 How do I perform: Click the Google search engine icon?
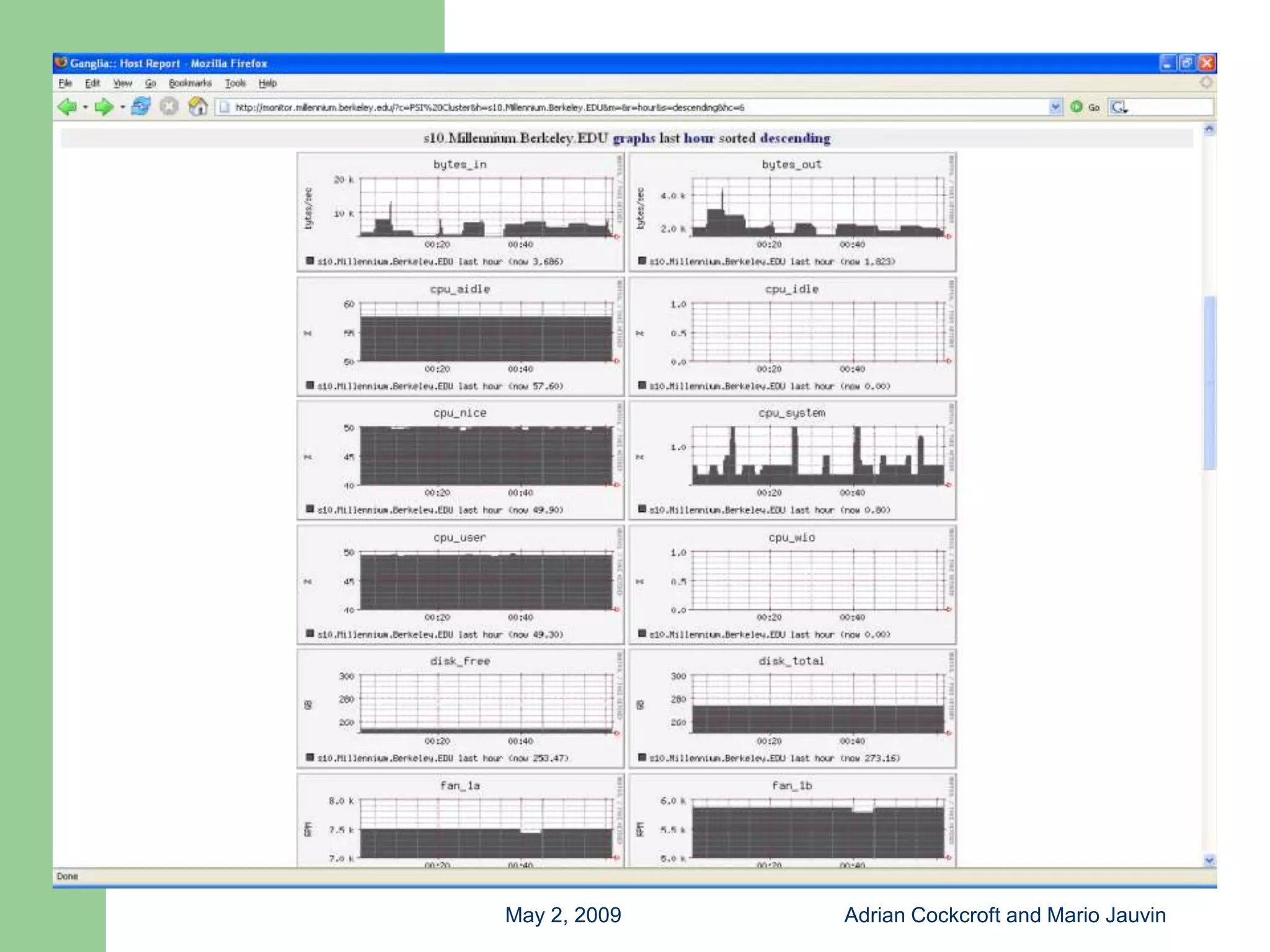pos(1119,107)
